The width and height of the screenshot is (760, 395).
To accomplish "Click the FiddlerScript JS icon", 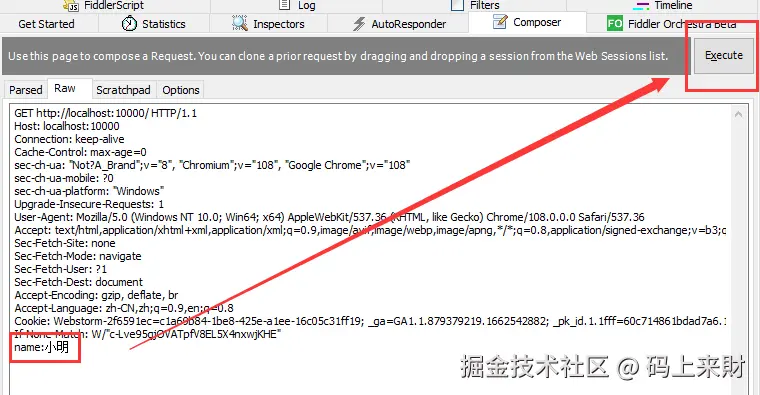I will click(x=71, y=5).
